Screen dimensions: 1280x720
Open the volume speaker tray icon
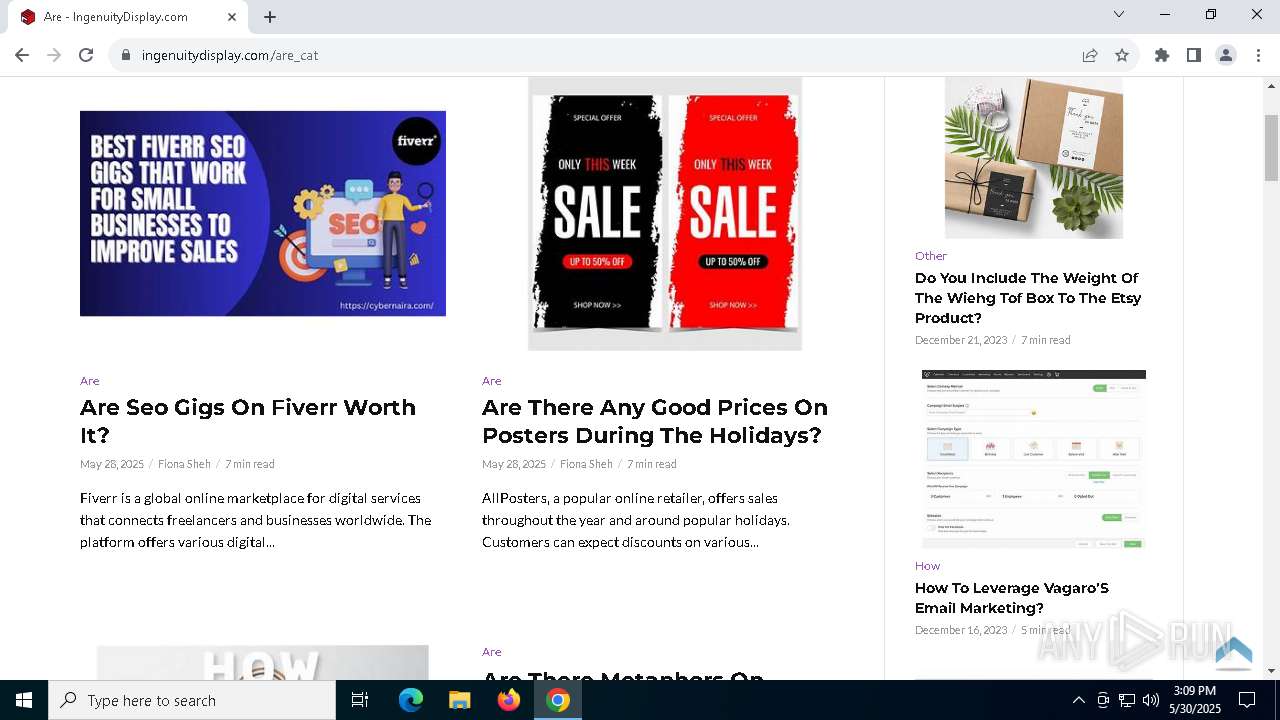pos(1151,700)
